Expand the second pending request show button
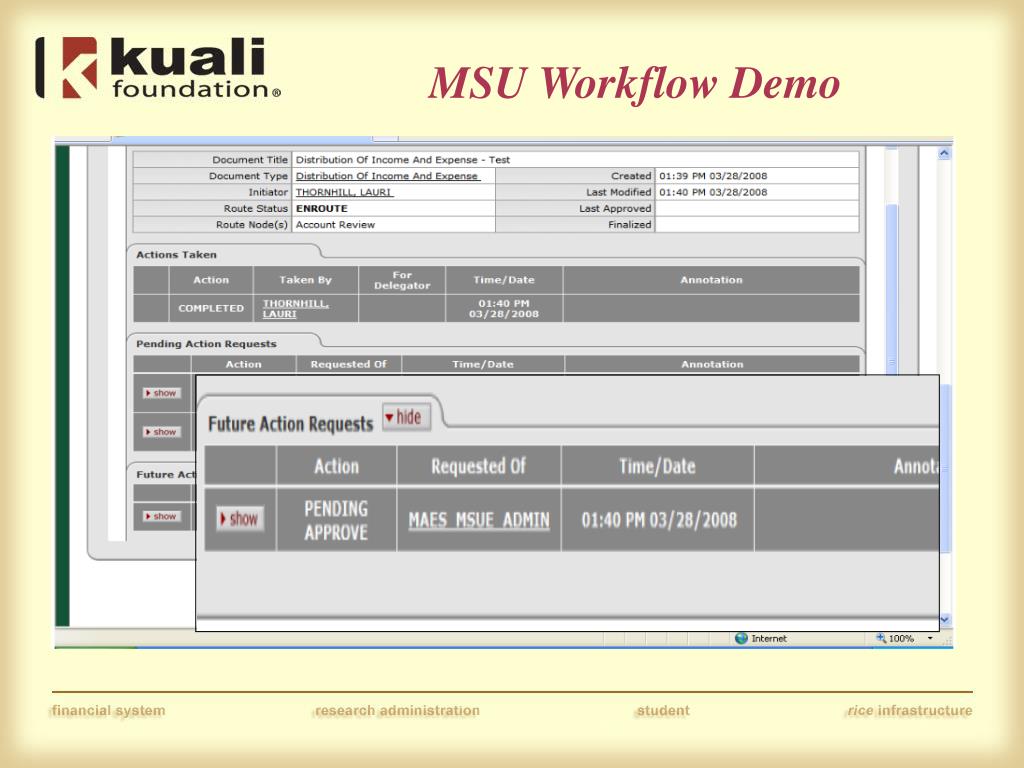The image size is (1024, 768). [161, 432]
